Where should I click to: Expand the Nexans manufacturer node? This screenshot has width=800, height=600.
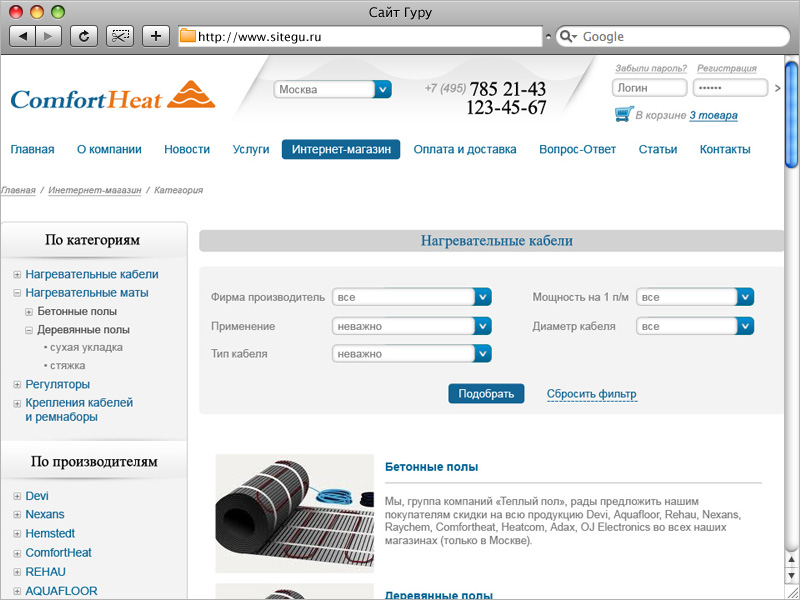17,515
